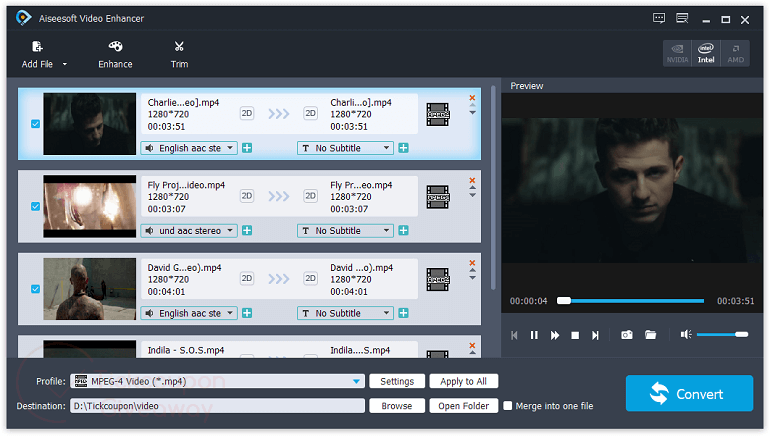Add audio track to Fly Project video
Image resolution: width=770 pixels, height=436 pixels.
pyautogui.click(x=246, y=231)
